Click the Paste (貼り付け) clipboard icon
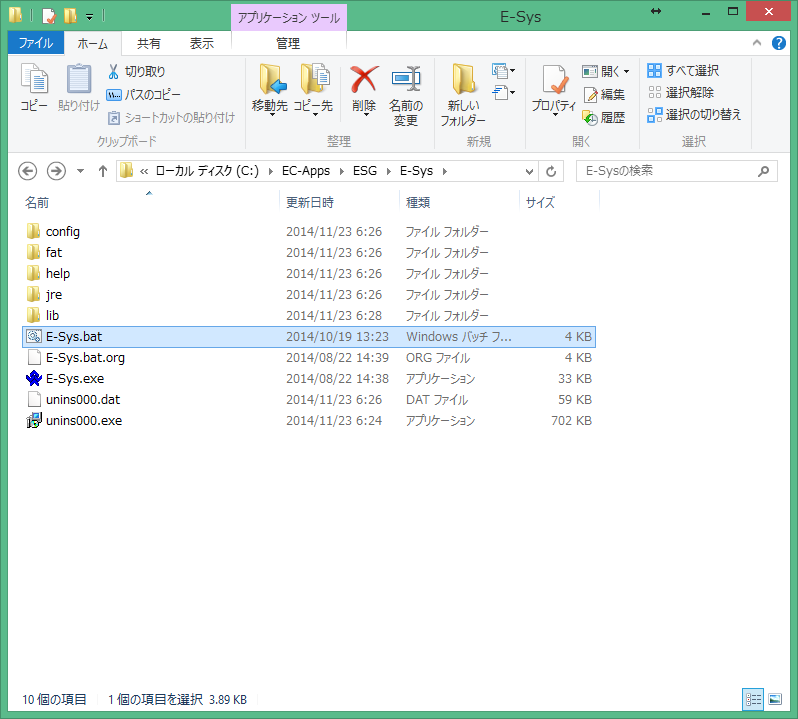The image size is (798, 719). pyautogui.click(x=79, y=80)
